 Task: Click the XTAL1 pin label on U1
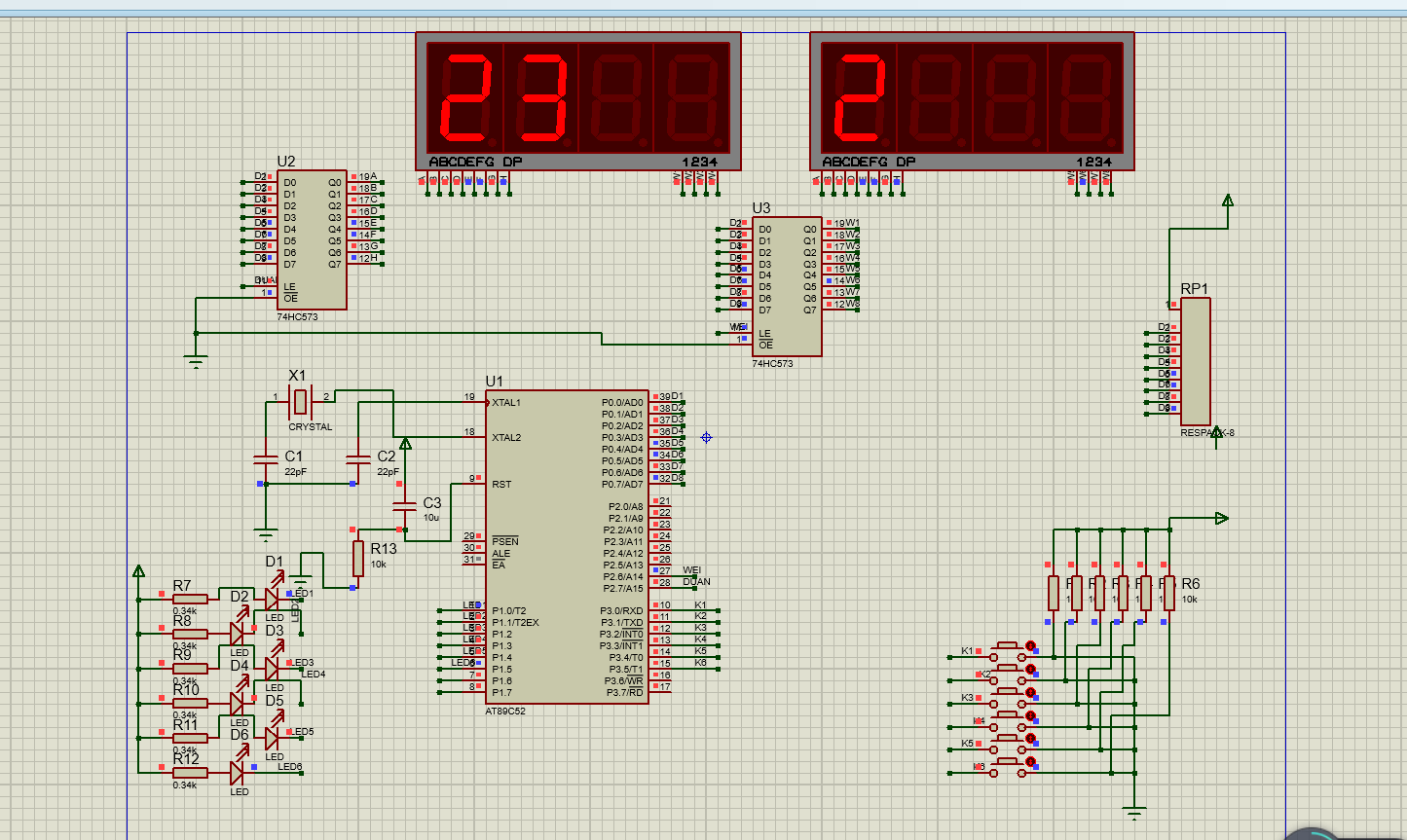point(506,402)
